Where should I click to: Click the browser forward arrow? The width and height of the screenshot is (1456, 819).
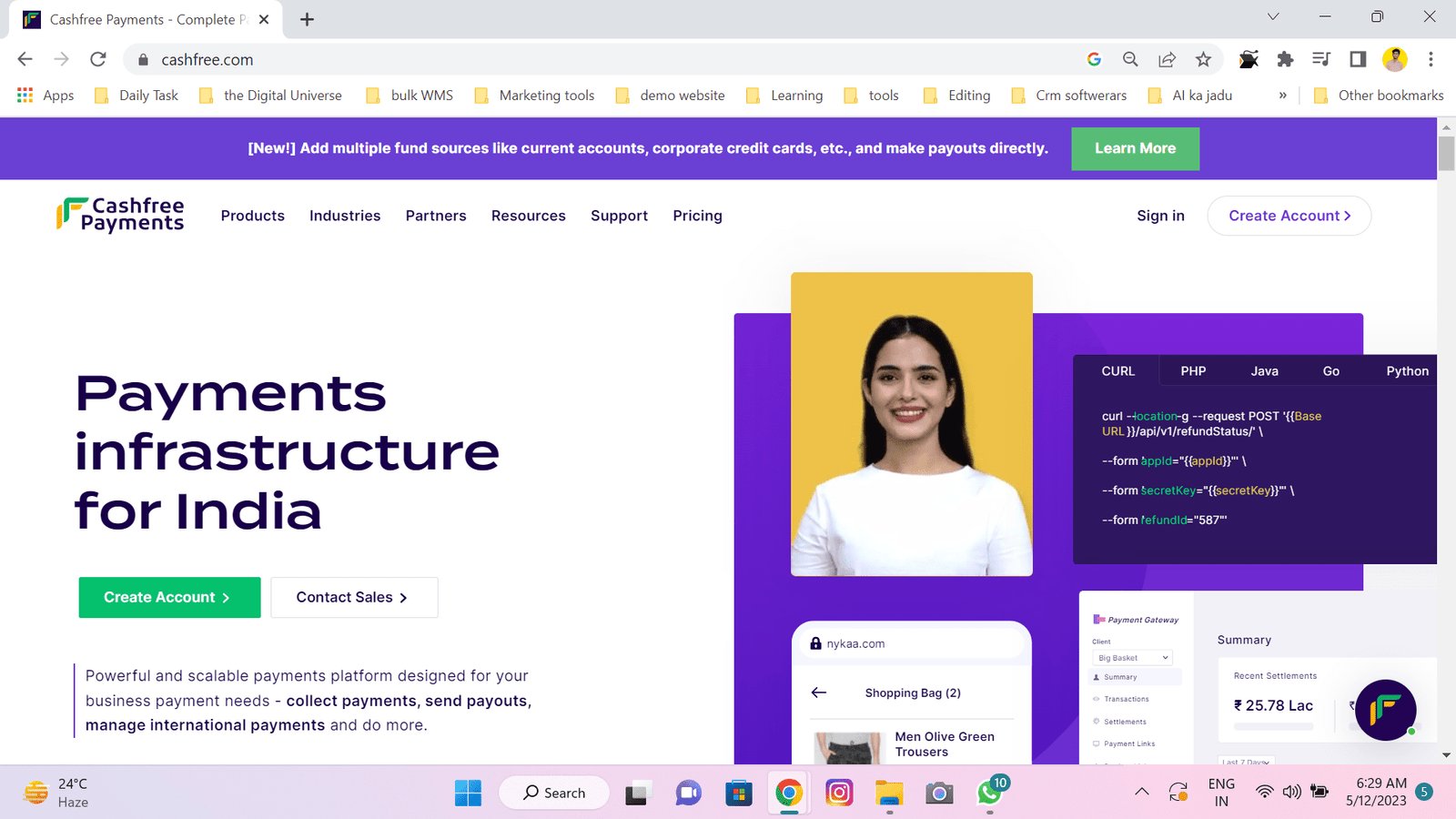(x=61, y=59)
